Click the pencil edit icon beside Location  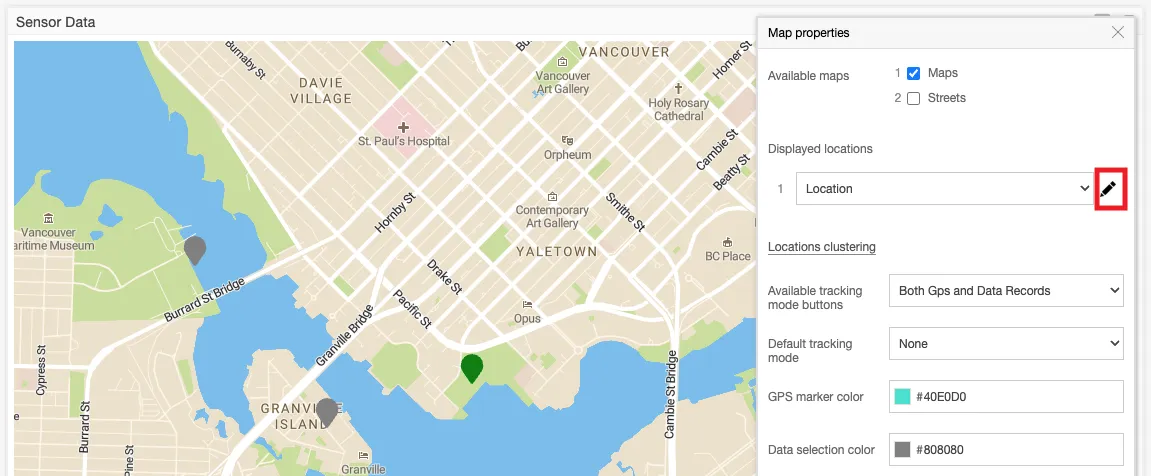[1108, 189]
